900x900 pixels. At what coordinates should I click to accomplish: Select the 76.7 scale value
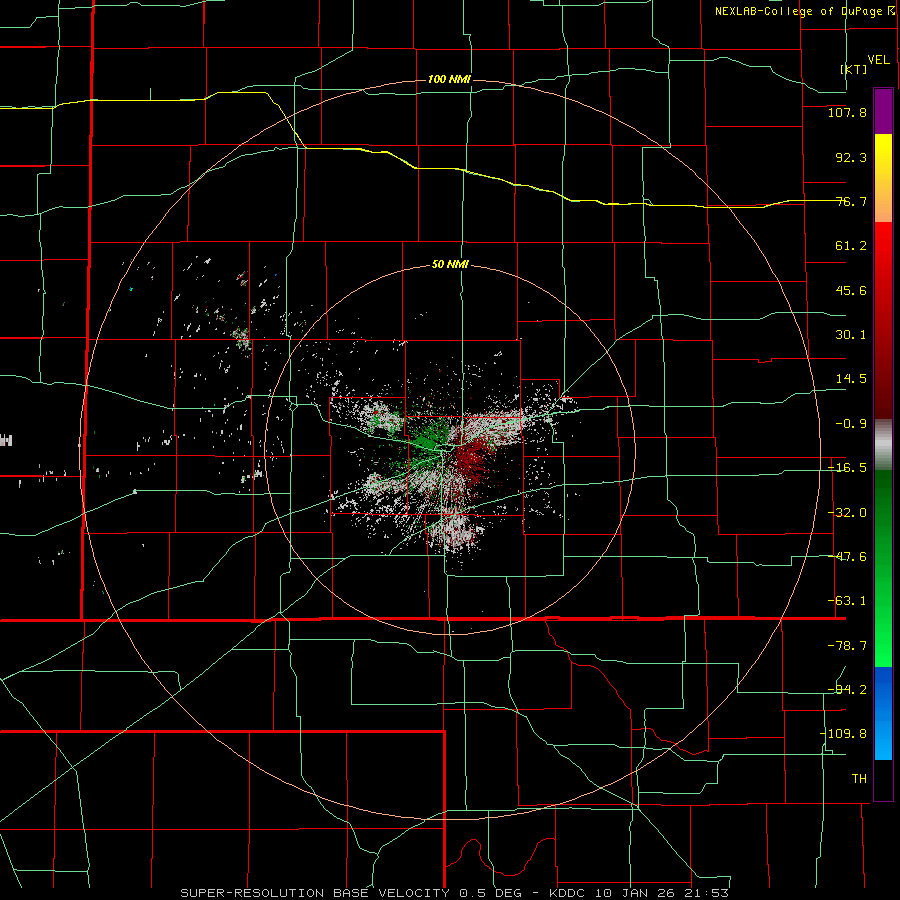[851, 201]
